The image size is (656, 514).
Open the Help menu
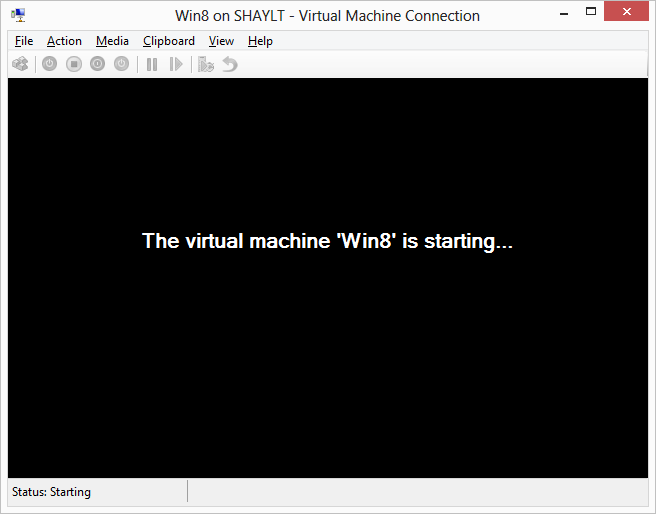click(x=260, y=41)
